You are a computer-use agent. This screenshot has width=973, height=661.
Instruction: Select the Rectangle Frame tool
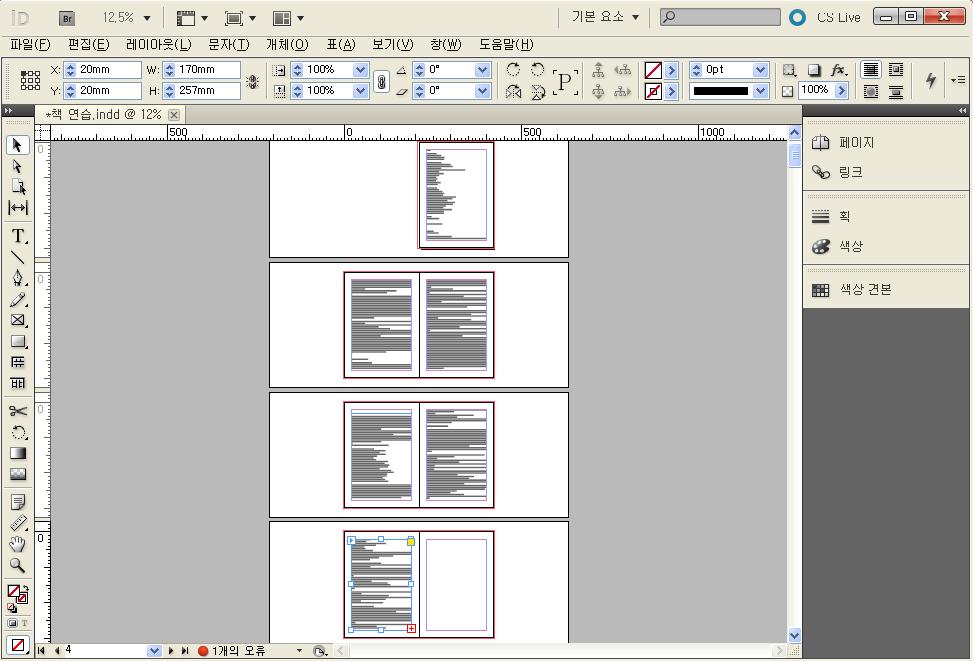18,320
